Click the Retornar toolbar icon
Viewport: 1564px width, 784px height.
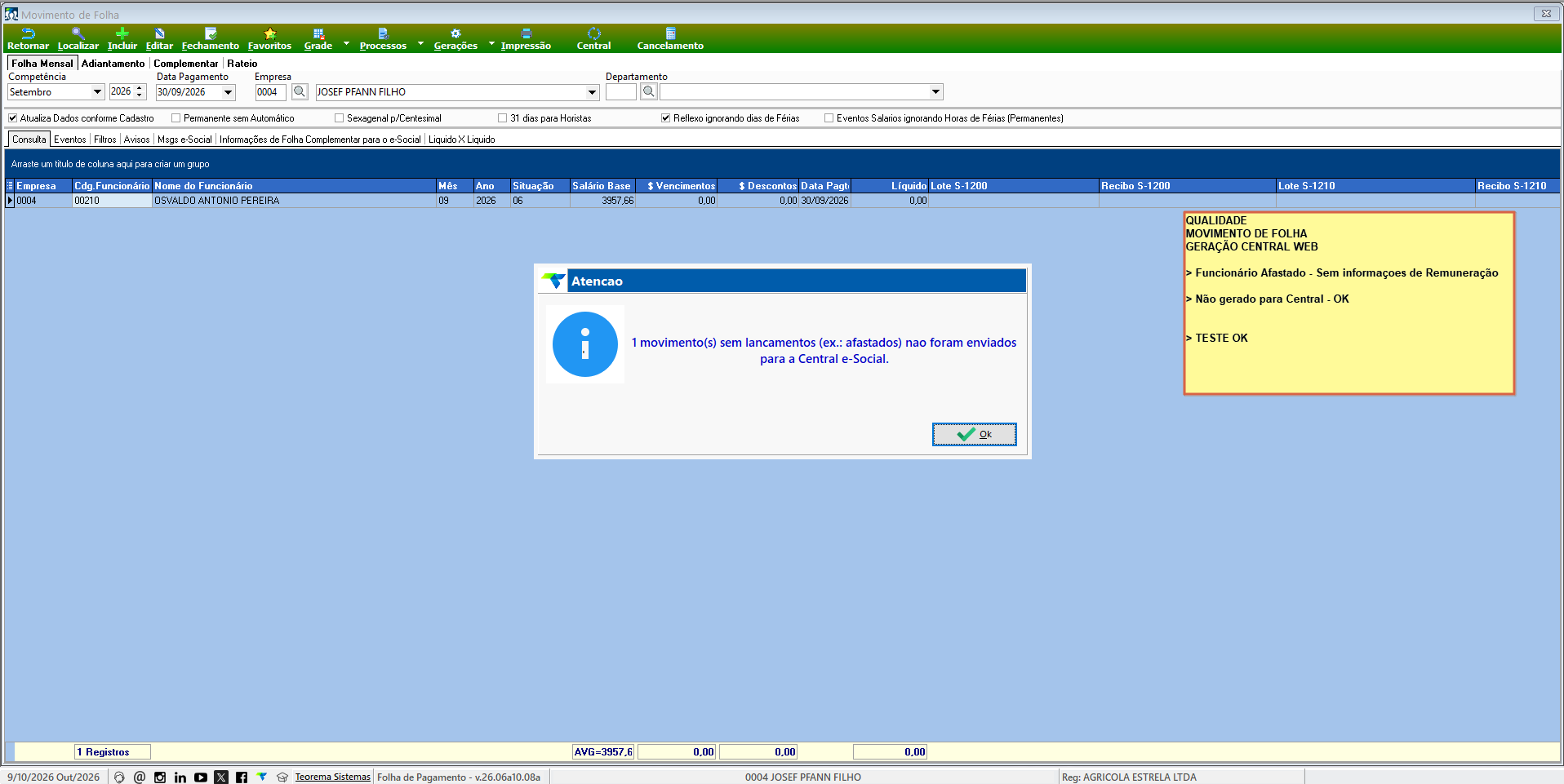pyautogui.click(x=28, y=38)
